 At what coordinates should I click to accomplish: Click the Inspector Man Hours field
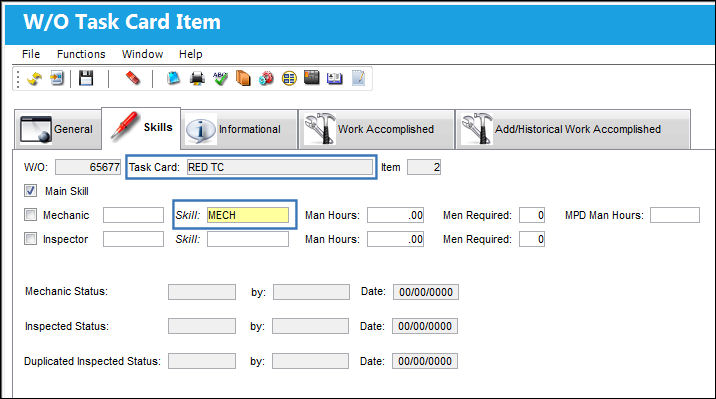395,239
